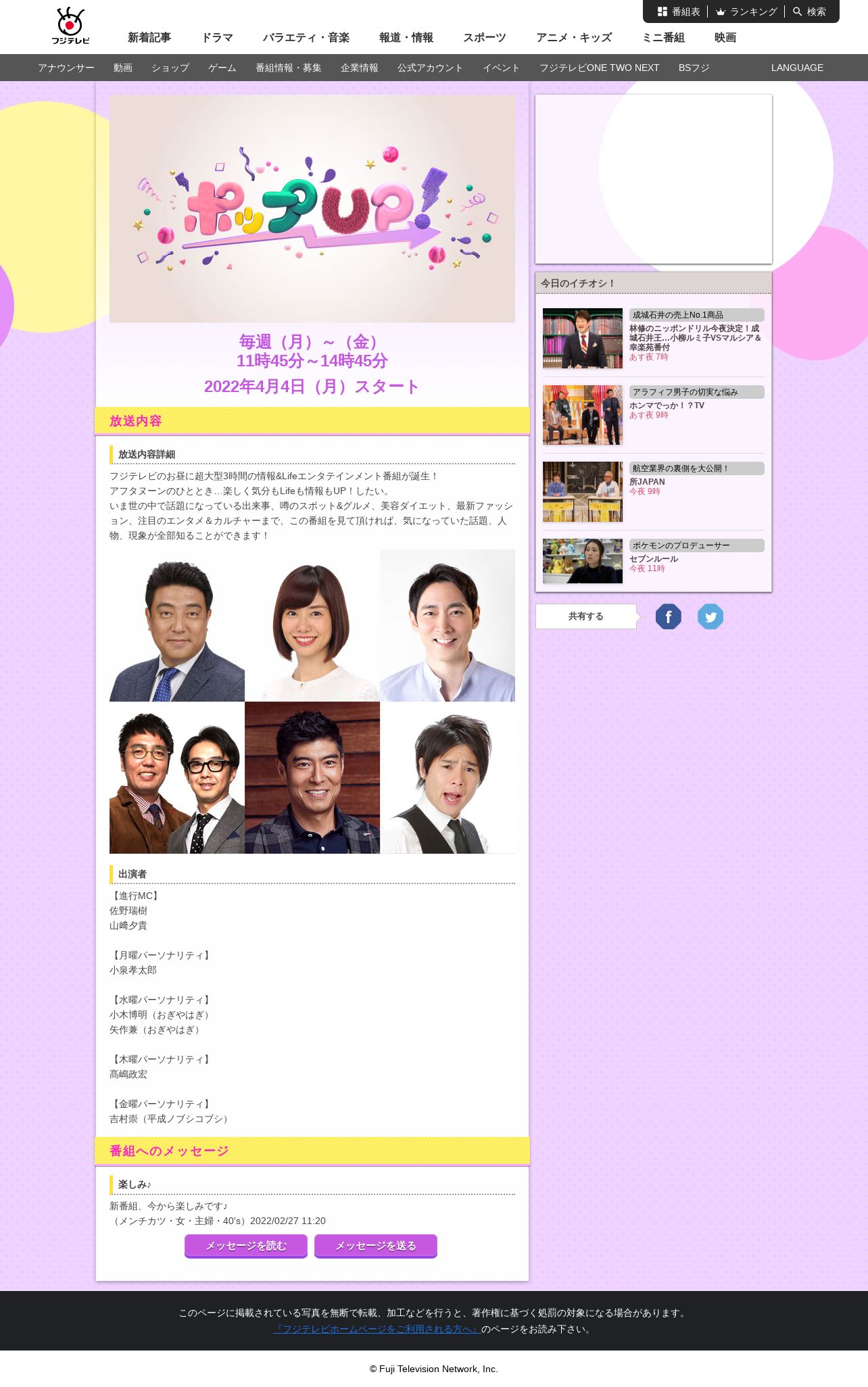Open the バラエティ・音楽 menu item
This screenshot has width=868, height=1387.
click(306, 38)
